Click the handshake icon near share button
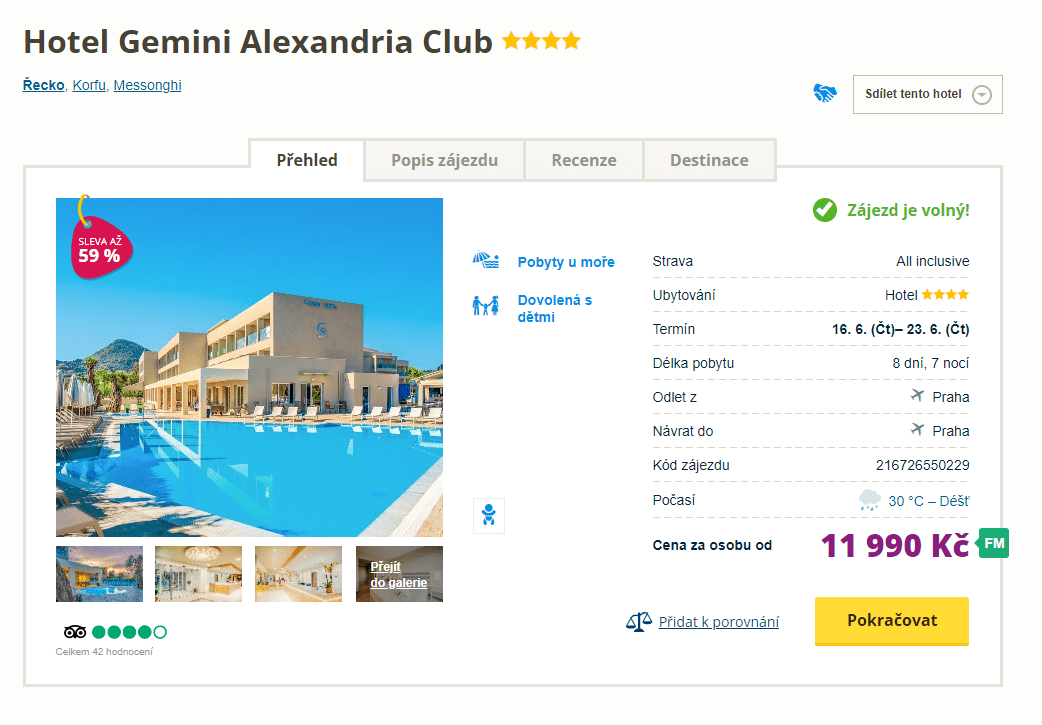1042x725 pixels. click(825, 94)
